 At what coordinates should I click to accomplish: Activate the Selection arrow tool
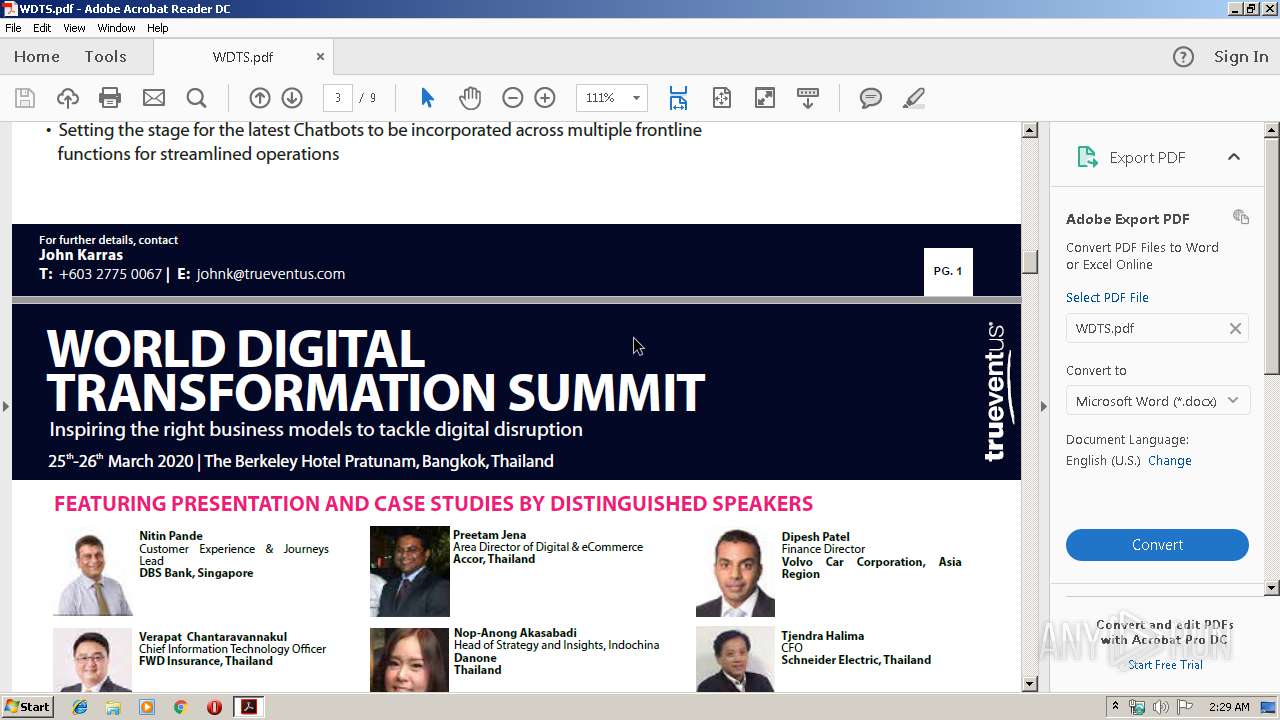click(x=427, y=98)
